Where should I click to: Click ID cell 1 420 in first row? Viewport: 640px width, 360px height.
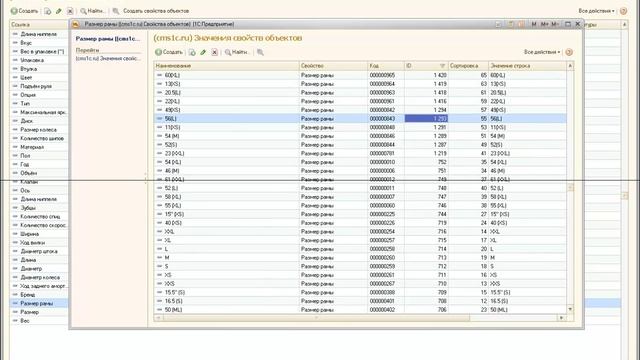(426, 75)
